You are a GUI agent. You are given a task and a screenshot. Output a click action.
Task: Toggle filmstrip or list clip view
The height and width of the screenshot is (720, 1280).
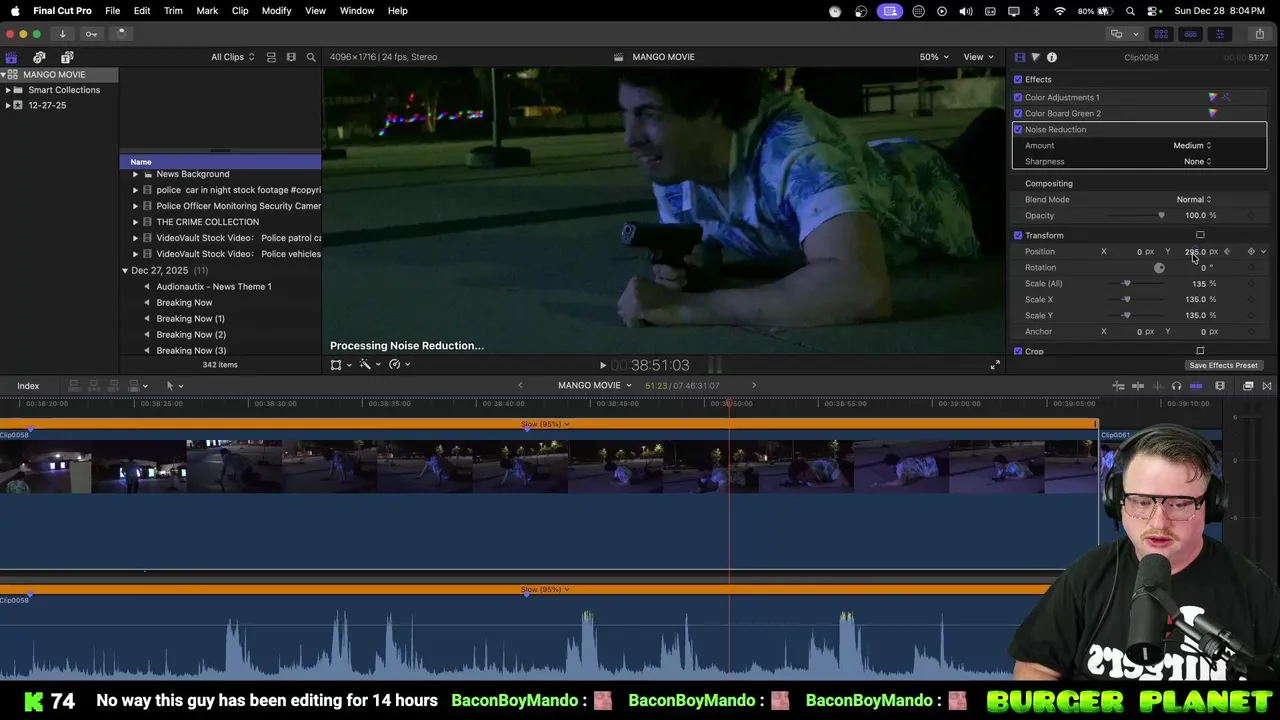tap(271, 57)
